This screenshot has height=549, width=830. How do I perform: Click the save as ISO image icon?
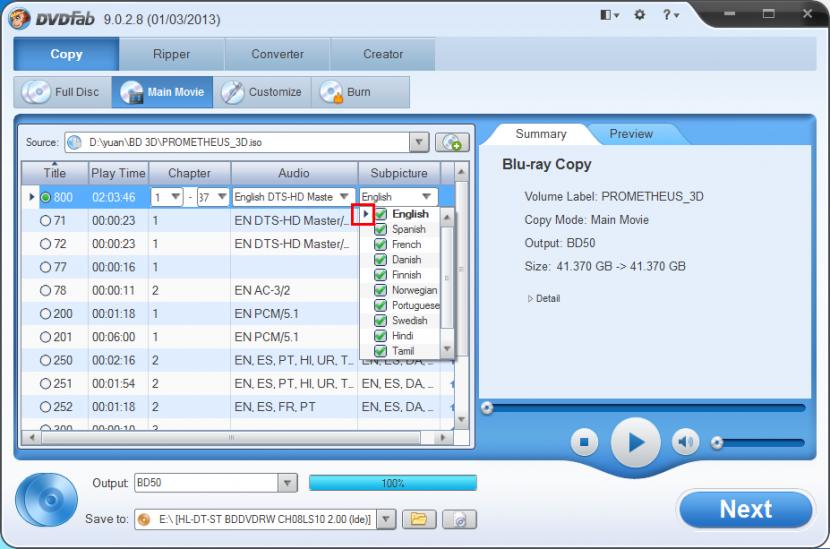pyautogui.click(x=459, y=519)
